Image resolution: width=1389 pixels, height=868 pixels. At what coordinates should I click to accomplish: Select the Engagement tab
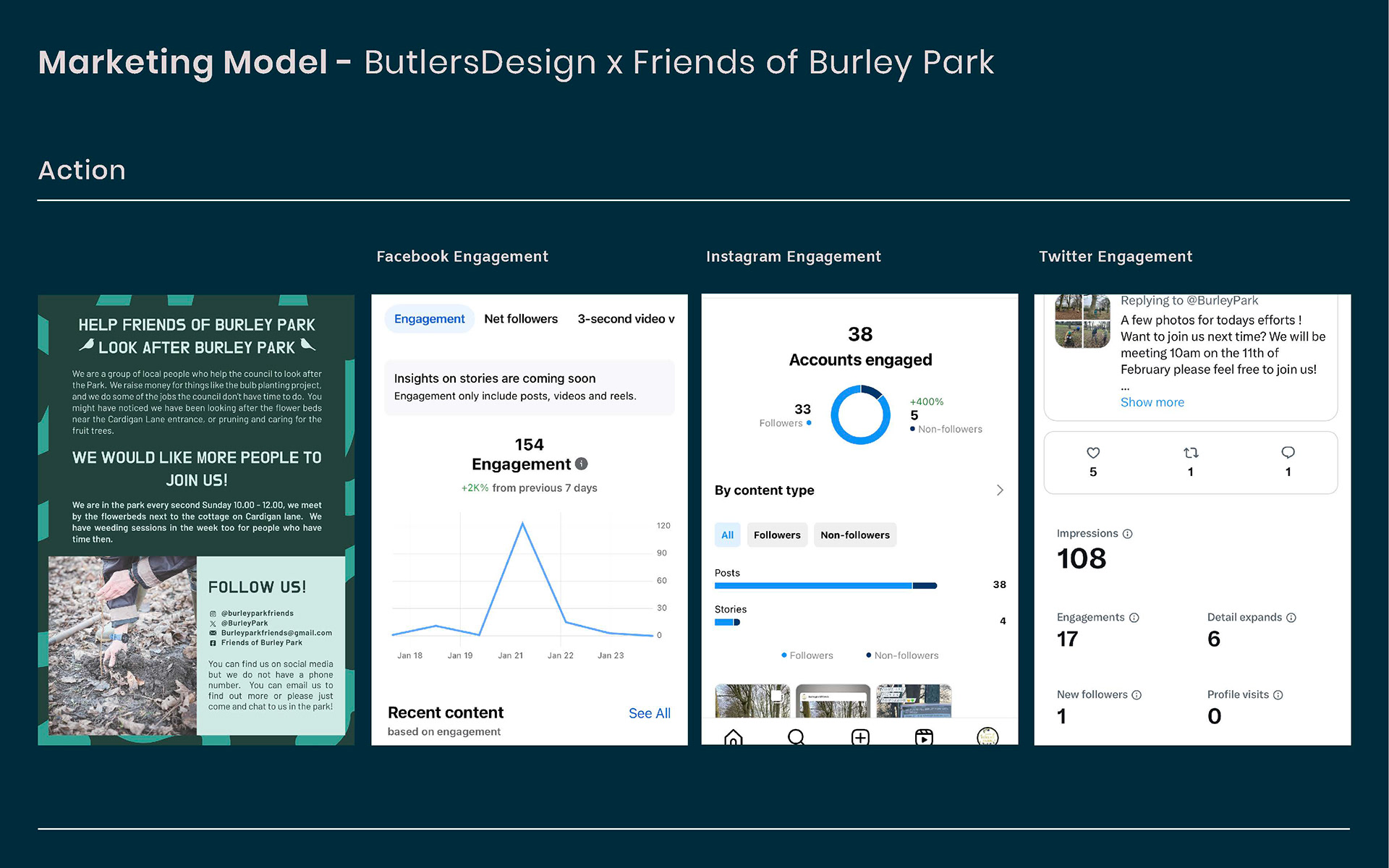point(429,319)
